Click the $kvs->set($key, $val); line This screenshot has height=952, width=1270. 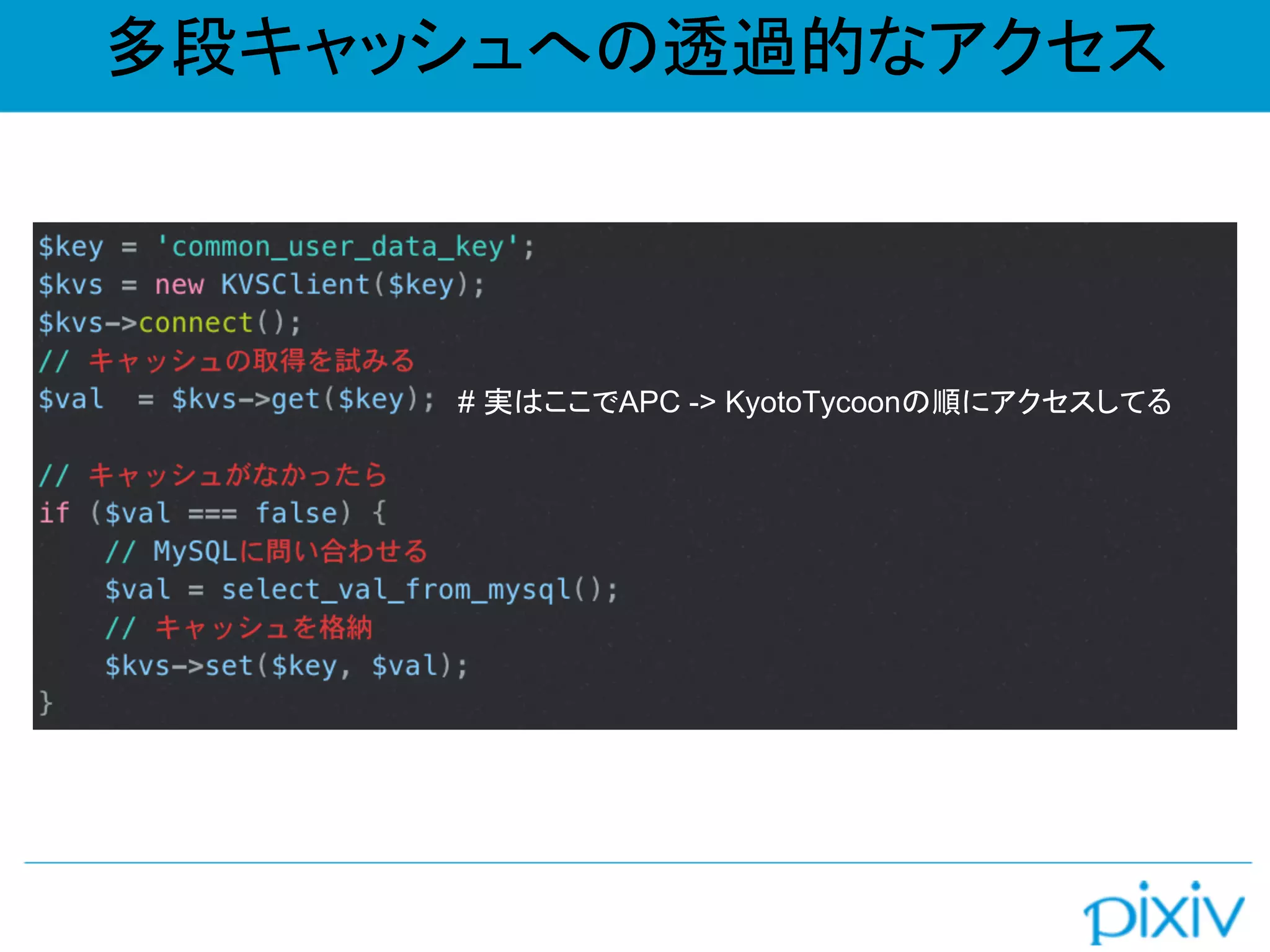pyautogui.click(x=286, y=666)
